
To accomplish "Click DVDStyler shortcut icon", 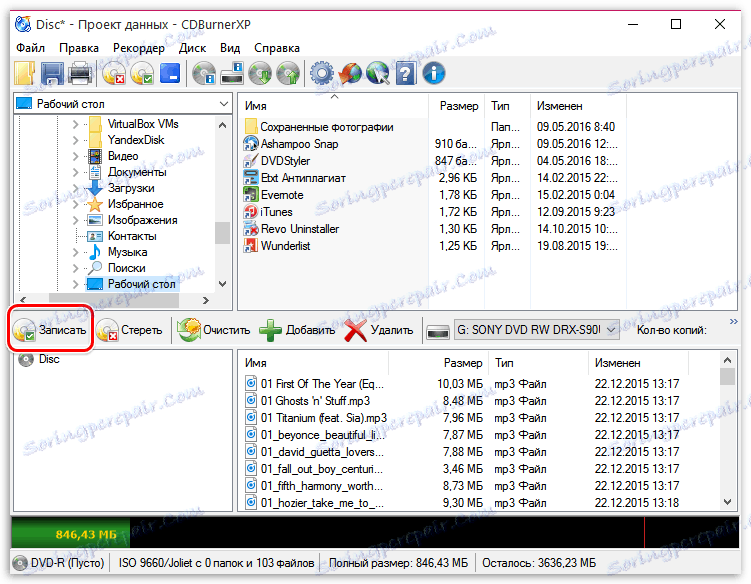I will (x=251, y=160).
